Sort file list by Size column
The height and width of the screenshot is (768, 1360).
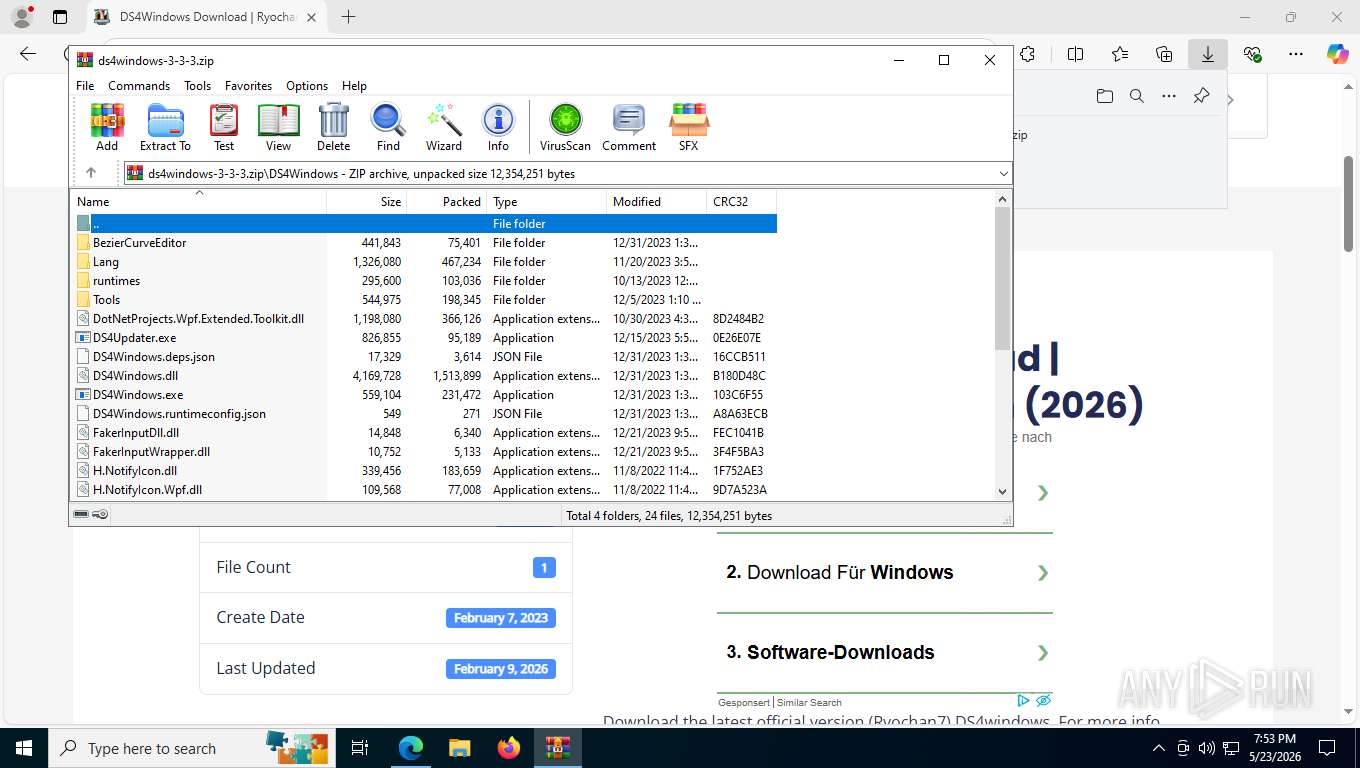(x=367, y=201)
